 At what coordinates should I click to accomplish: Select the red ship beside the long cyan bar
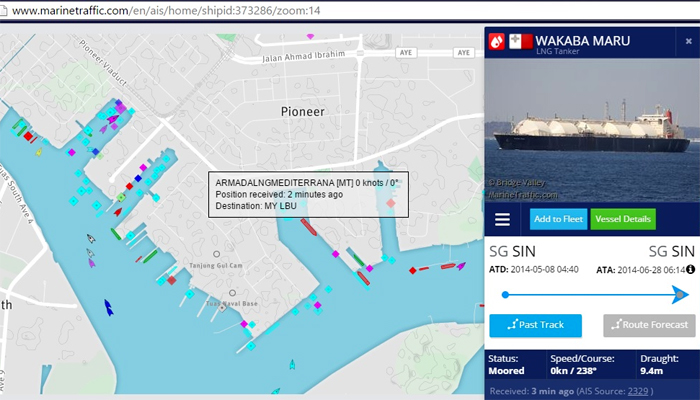tap(363, 278)
